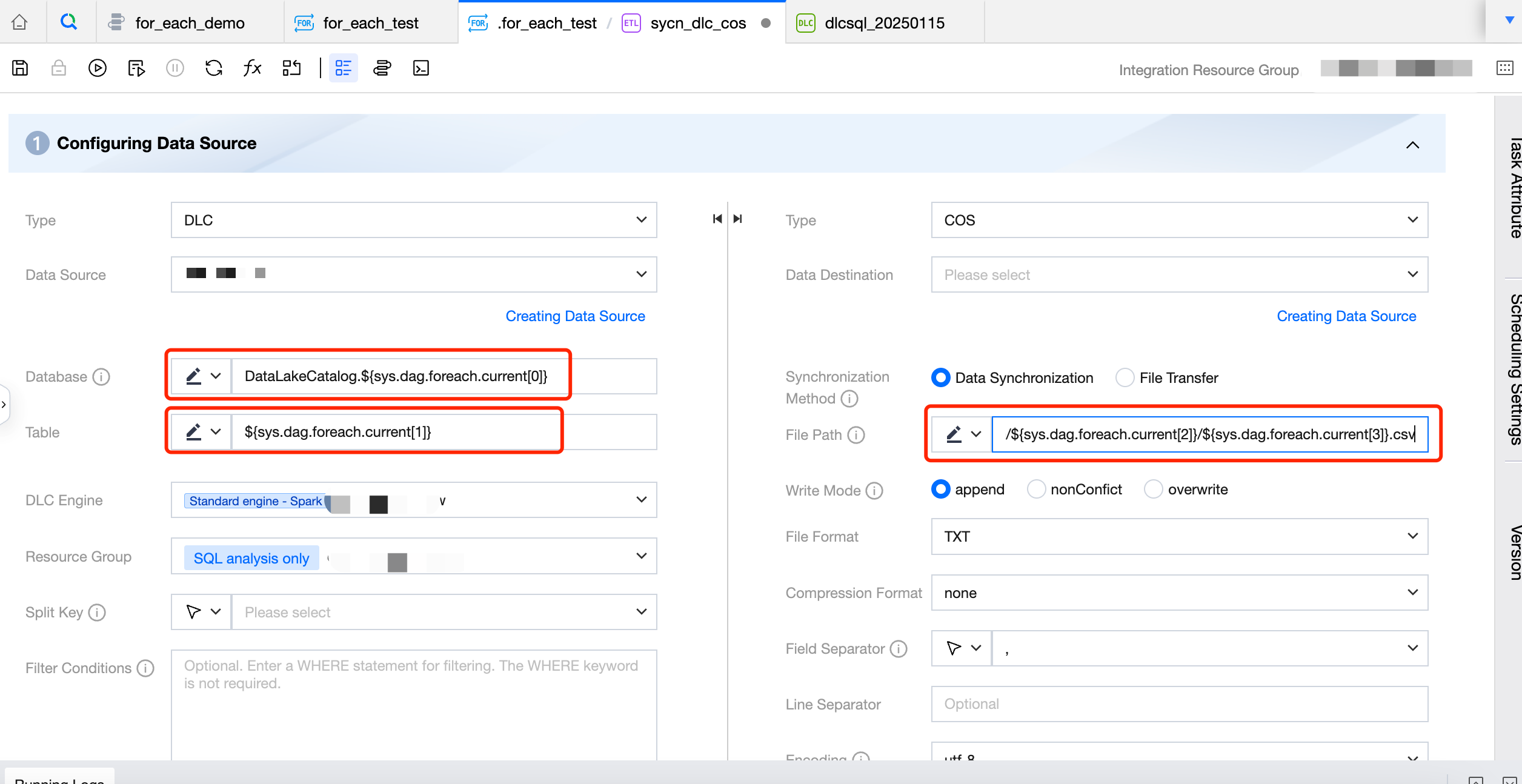Click left Creating Data Source link
The height and width of the screenshot is (784, 1522).
click(x=575, y=316)
